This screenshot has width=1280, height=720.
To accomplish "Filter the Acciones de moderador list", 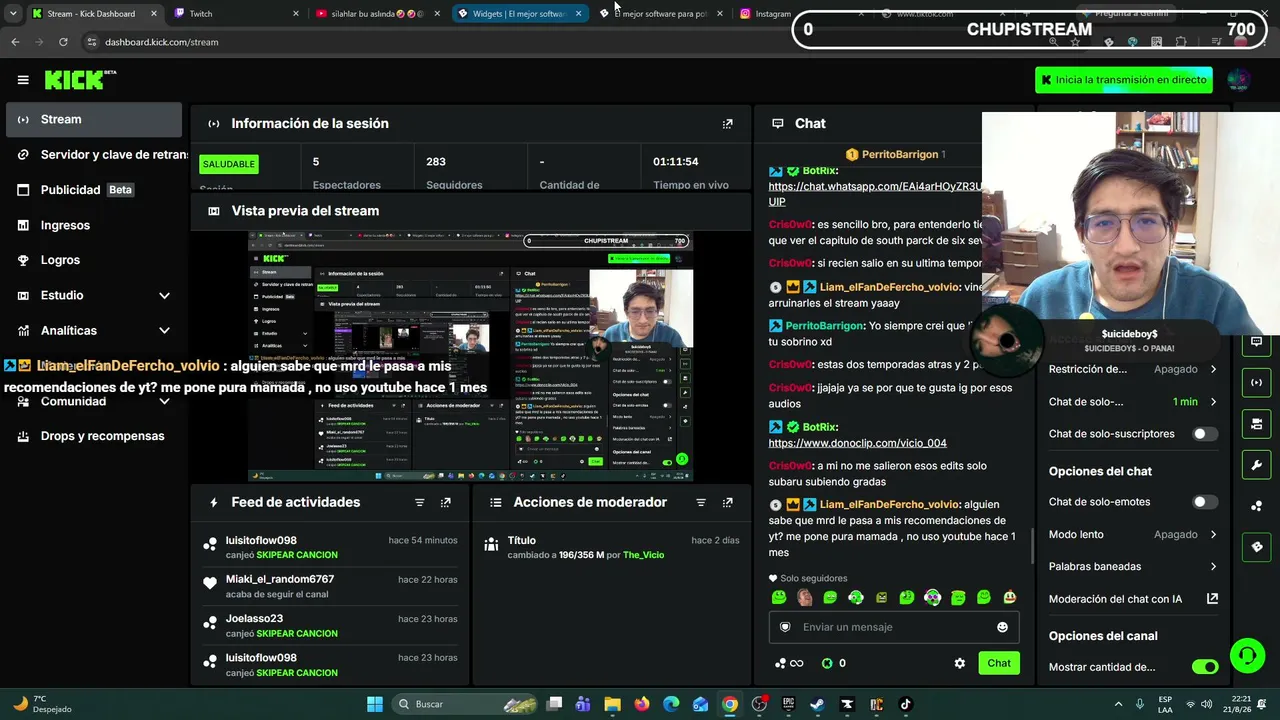I will click(x=701, y=502).
